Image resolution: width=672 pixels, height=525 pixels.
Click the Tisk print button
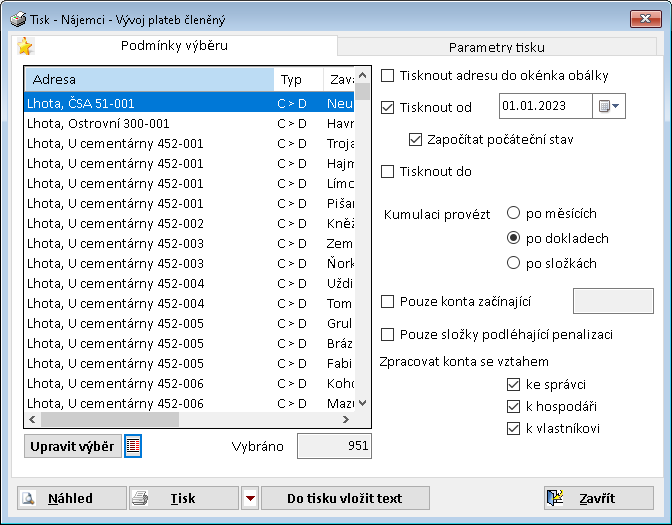tap(184, 498)
